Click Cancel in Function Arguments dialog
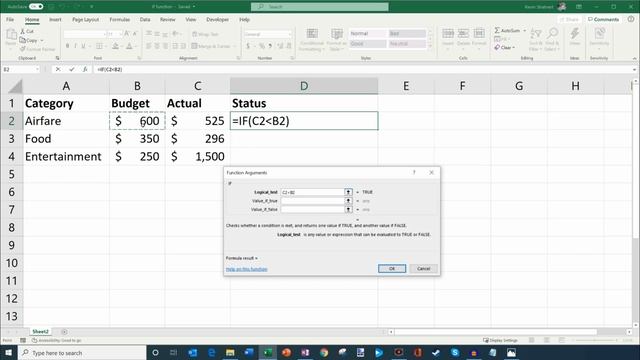 tap(423, 269)
